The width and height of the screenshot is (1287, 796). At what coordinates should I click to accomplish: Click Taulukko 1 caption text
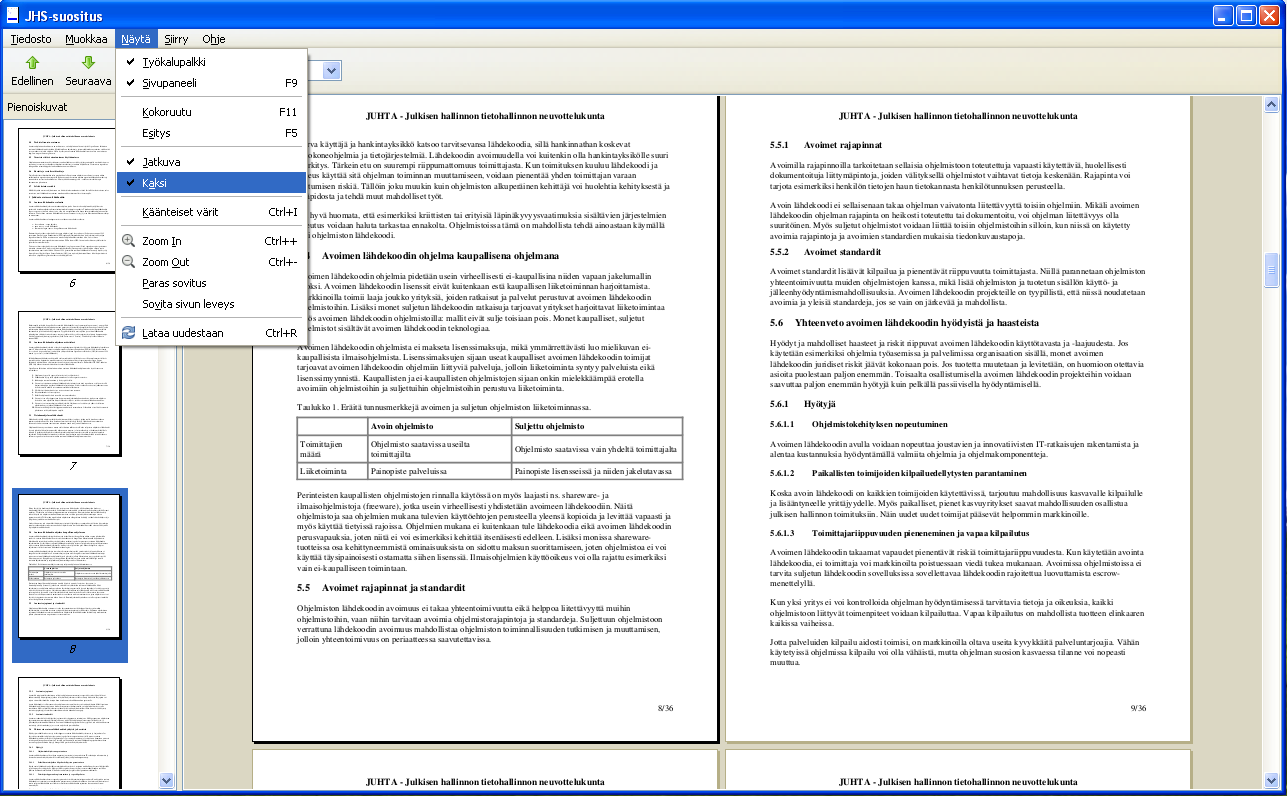[443, 407]
